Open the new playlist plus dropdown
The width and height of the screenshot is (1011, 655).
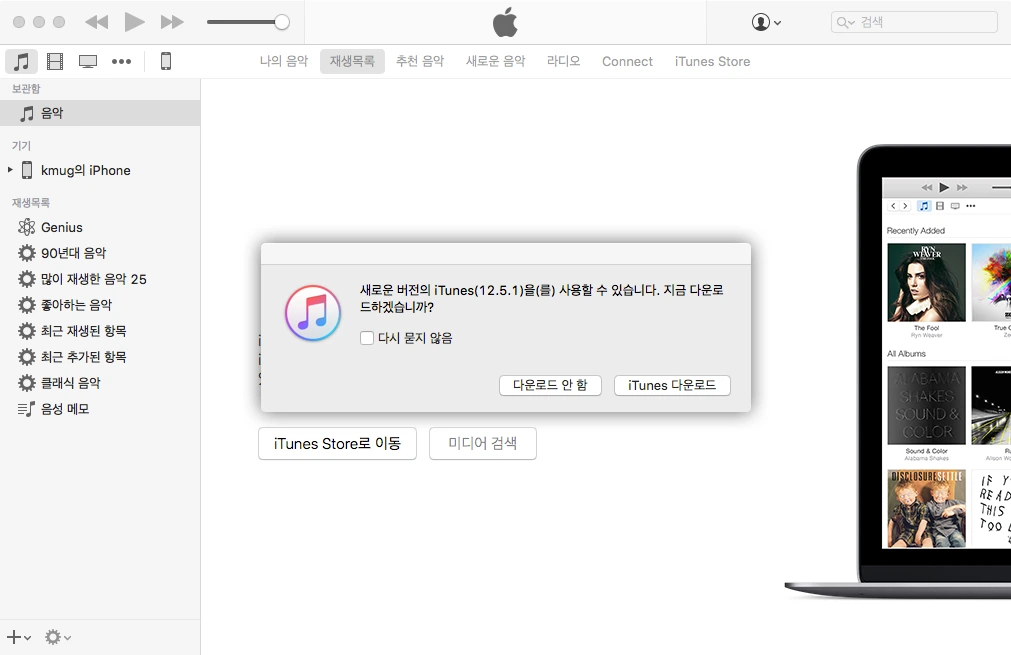tap(18, 637)
